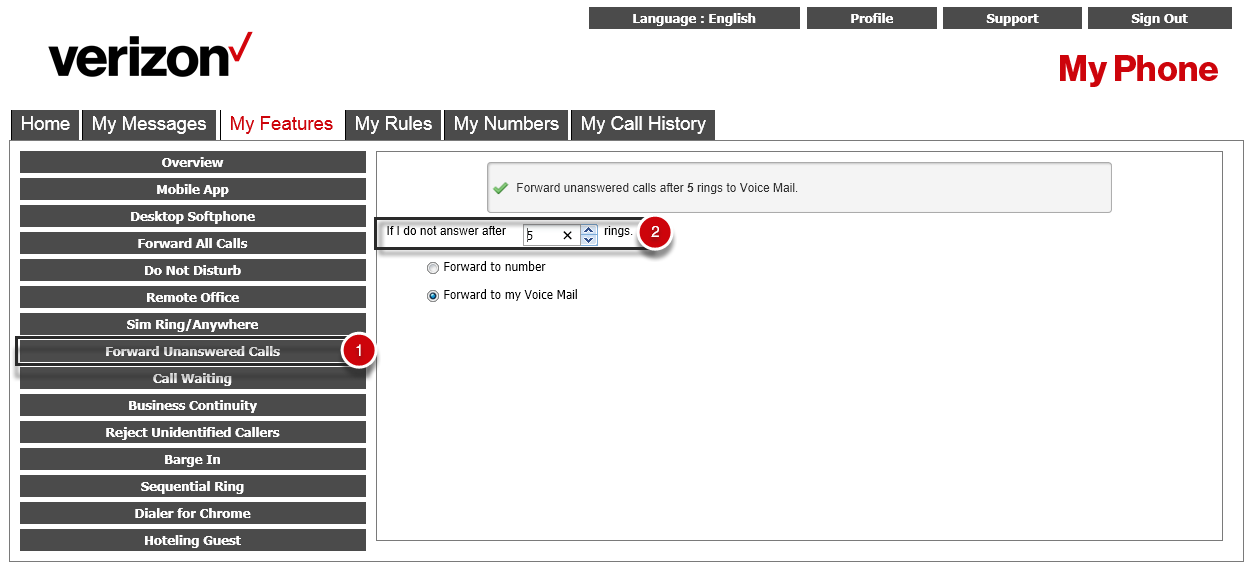Click the Verizon logo

150,55
